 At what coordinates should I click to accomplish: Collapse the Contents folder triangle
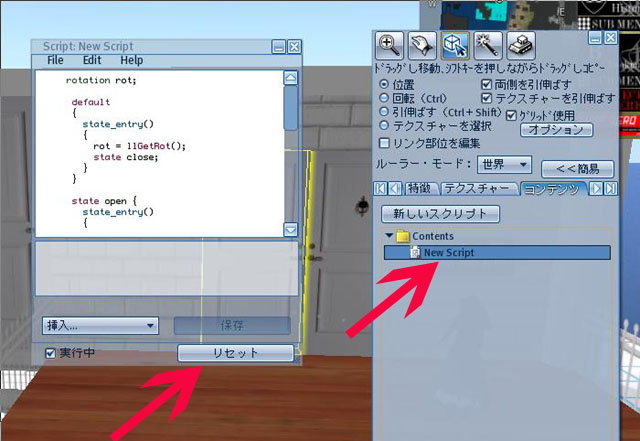coord(389,236)
